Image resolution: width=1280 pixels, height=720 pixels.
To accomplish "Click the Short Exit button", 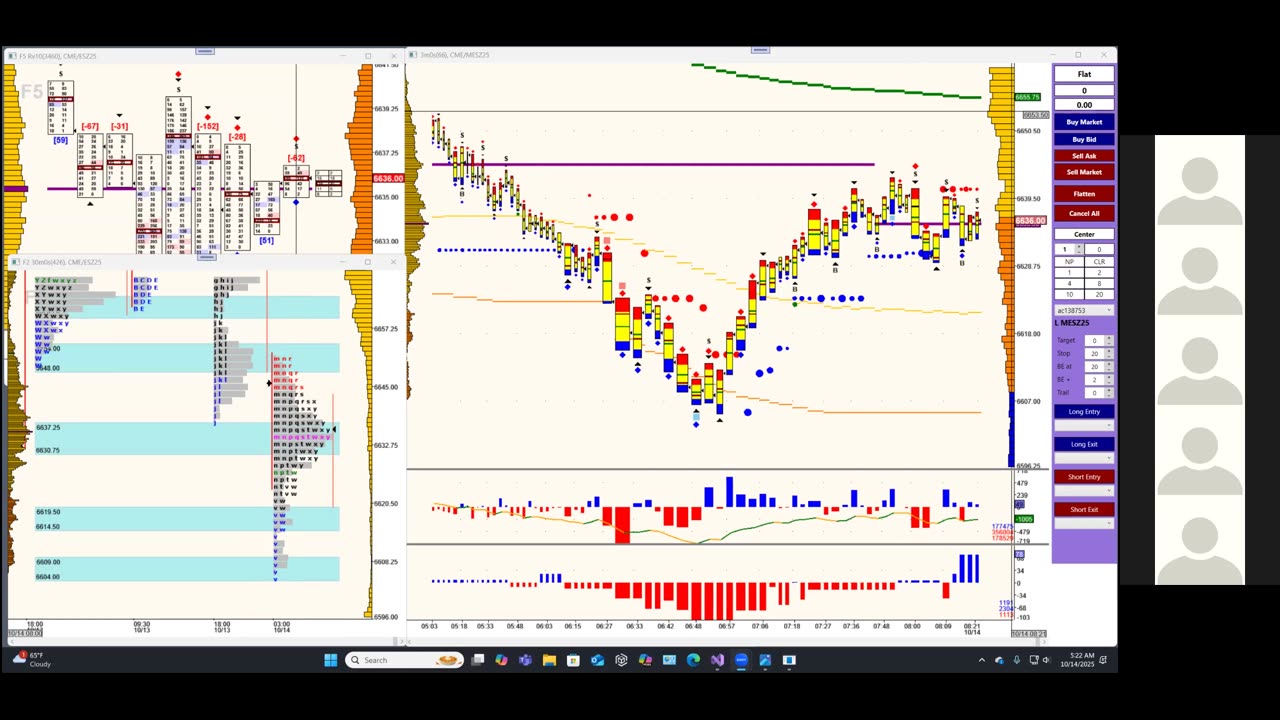I will pos(1084,510).
